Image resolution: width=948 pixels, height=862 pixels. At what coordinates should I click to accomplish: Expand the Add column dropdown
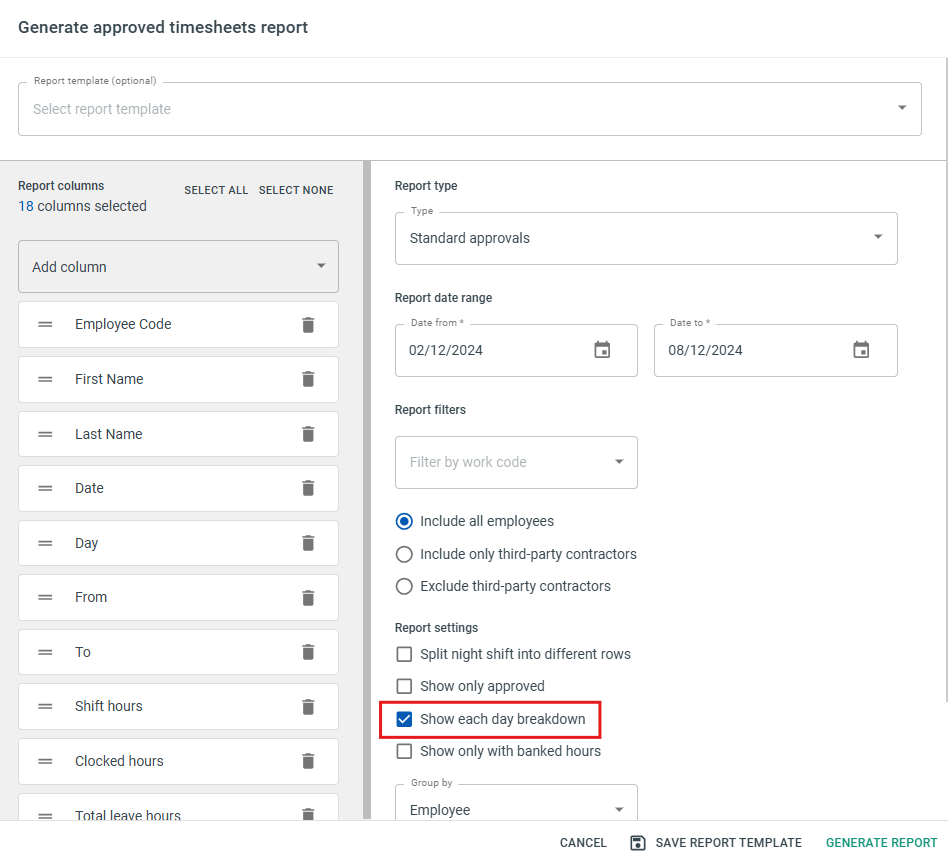178,267
